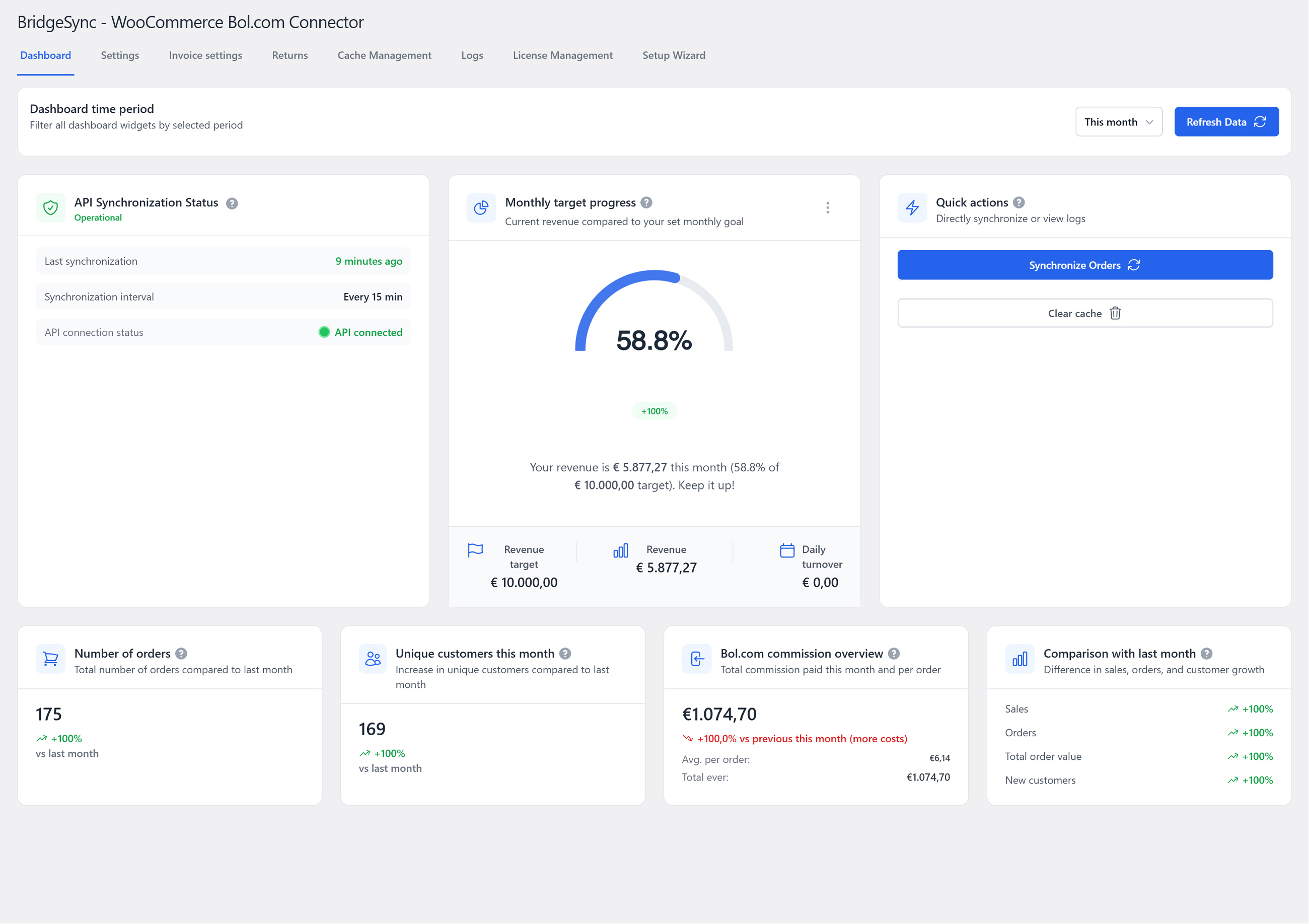Click the Clear cache button
Screen dimensions: 1309x924
click(1085, 313)
